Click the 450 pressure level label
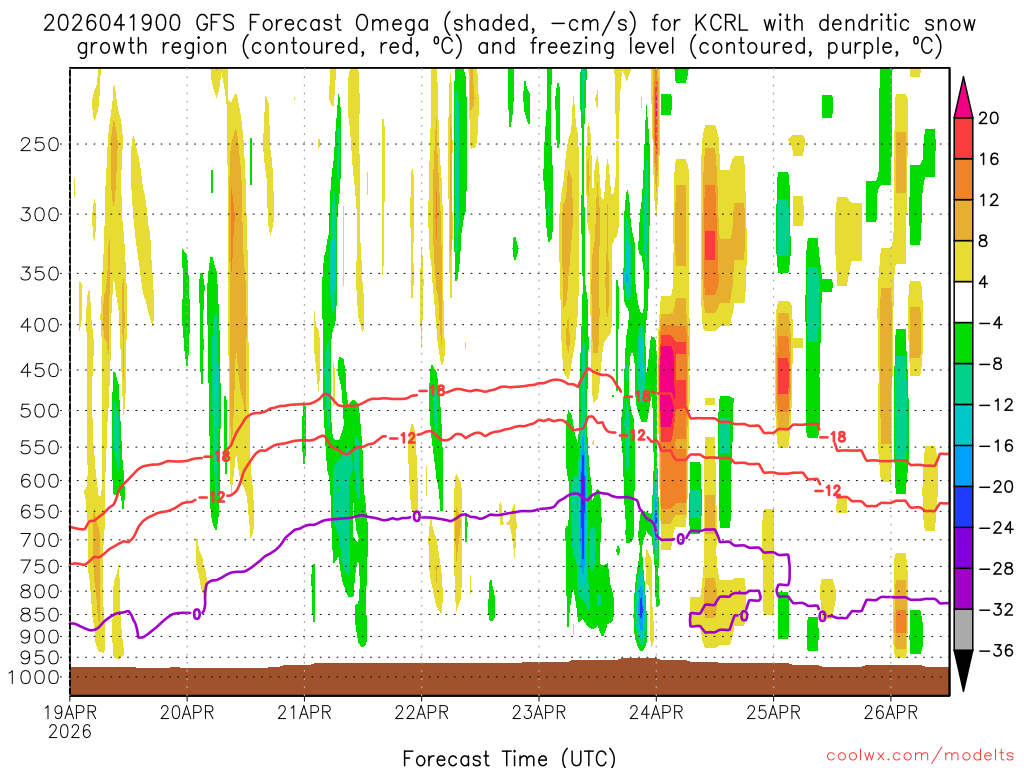 40,370
